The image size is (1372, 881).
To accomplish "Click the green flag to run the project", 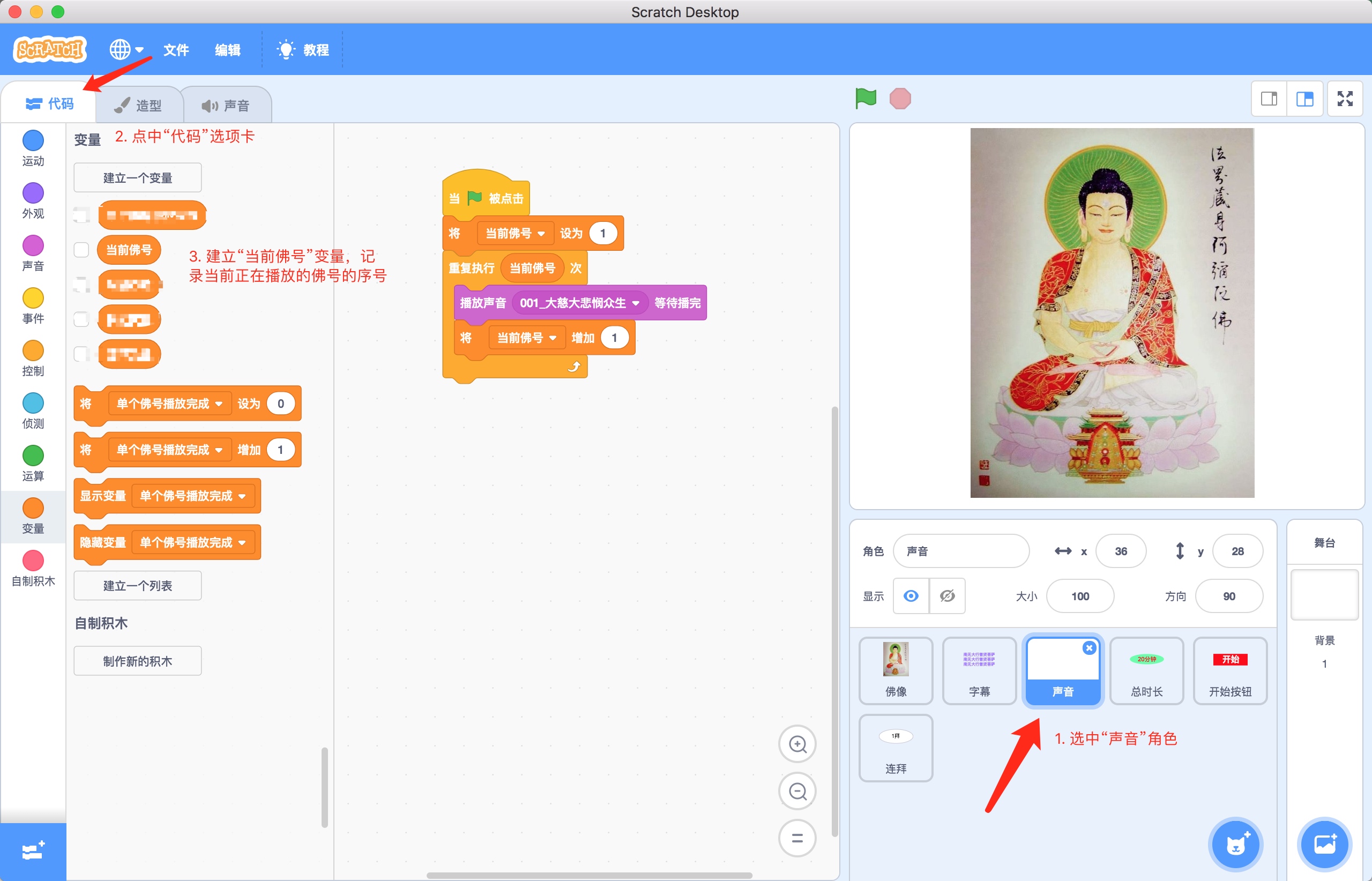I will (866, 99).
